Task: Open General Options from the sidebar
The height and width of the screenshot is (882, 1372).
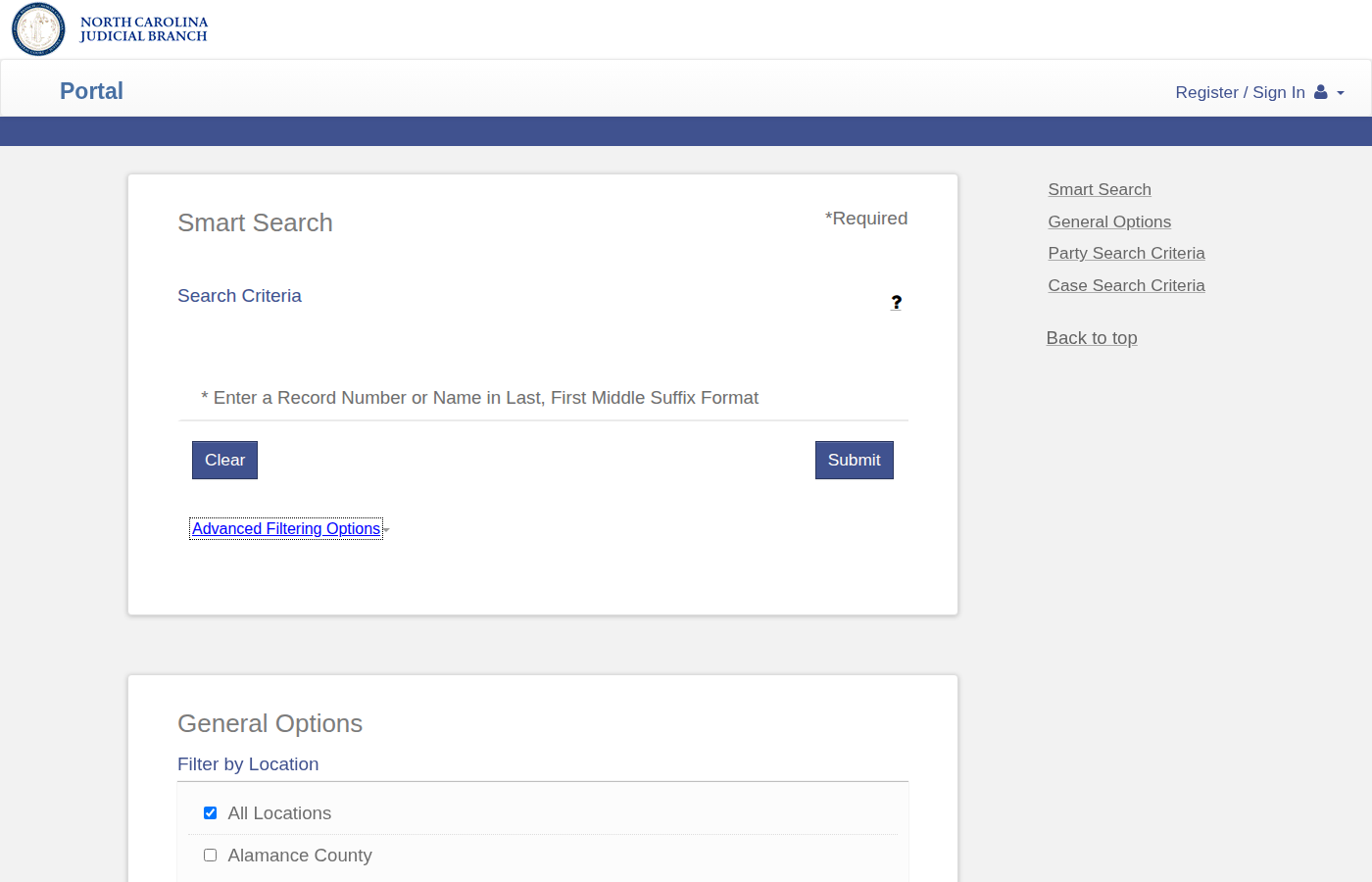Action: coord(1108,221)
